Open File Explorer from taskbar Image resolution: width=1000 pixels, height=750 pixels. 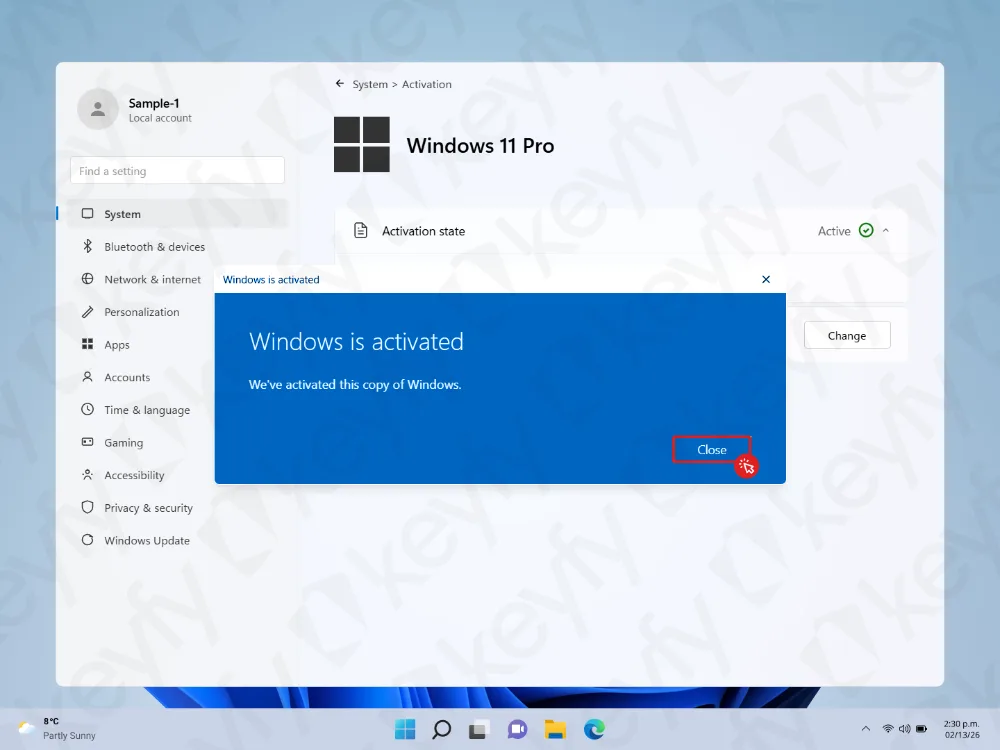[555, 730]
